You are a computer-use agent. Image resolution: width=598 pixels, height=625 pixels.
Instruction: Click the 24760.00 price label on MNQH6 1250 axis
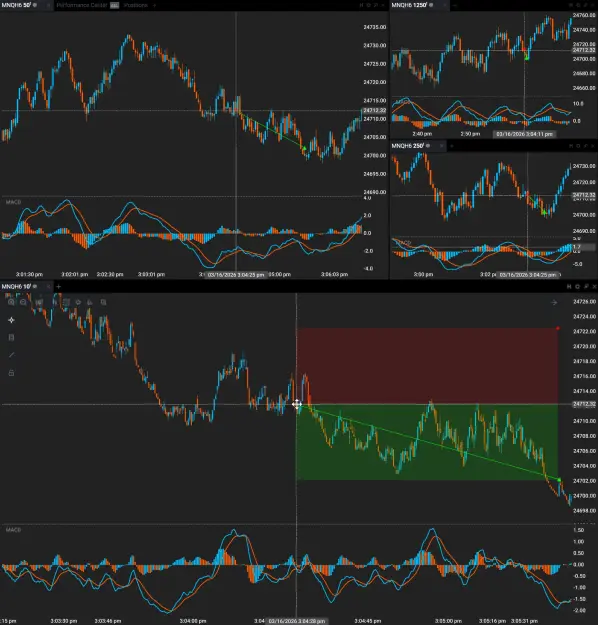584,15
